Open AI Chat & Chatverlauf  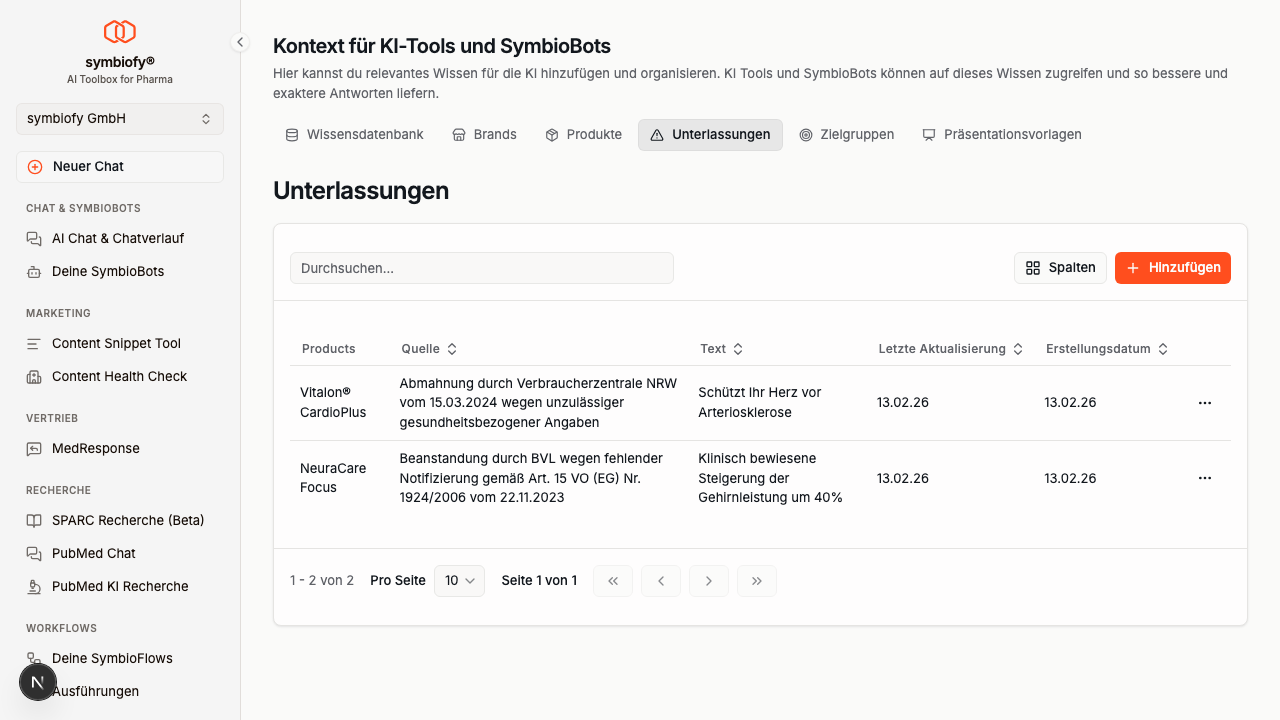(x=117, y=238)
